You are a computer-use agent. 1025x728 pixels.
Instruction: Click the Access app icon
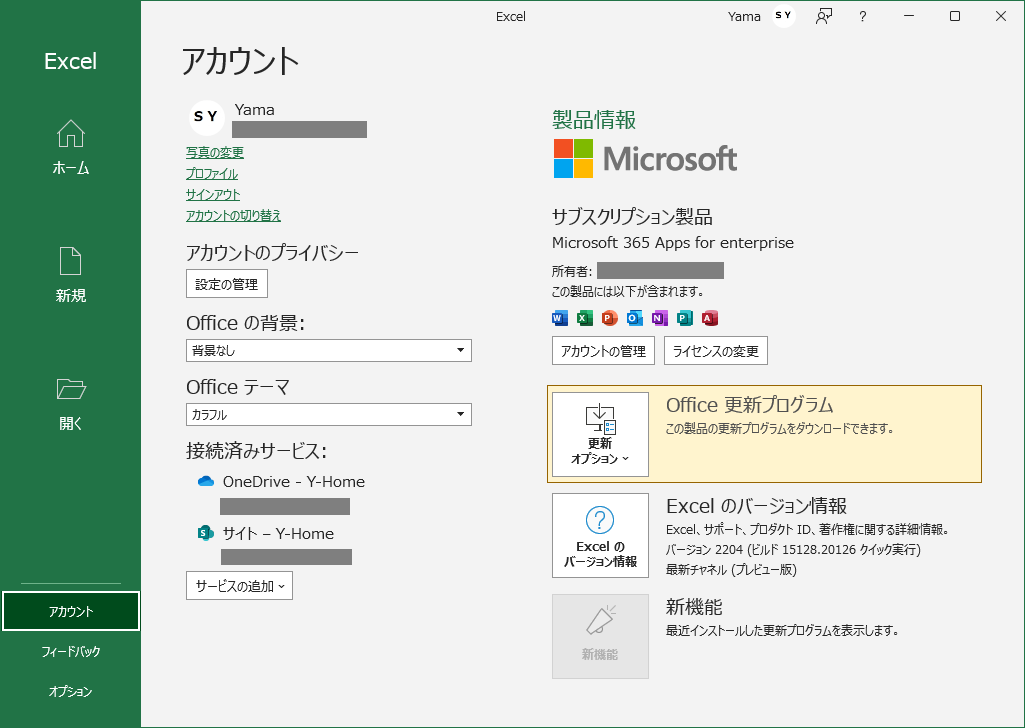tap(709, 318)
